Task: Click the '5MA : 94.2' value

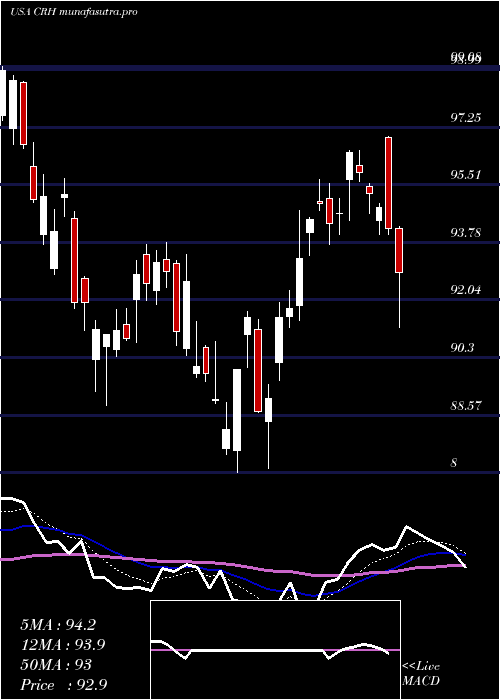Action: point(58,625)
